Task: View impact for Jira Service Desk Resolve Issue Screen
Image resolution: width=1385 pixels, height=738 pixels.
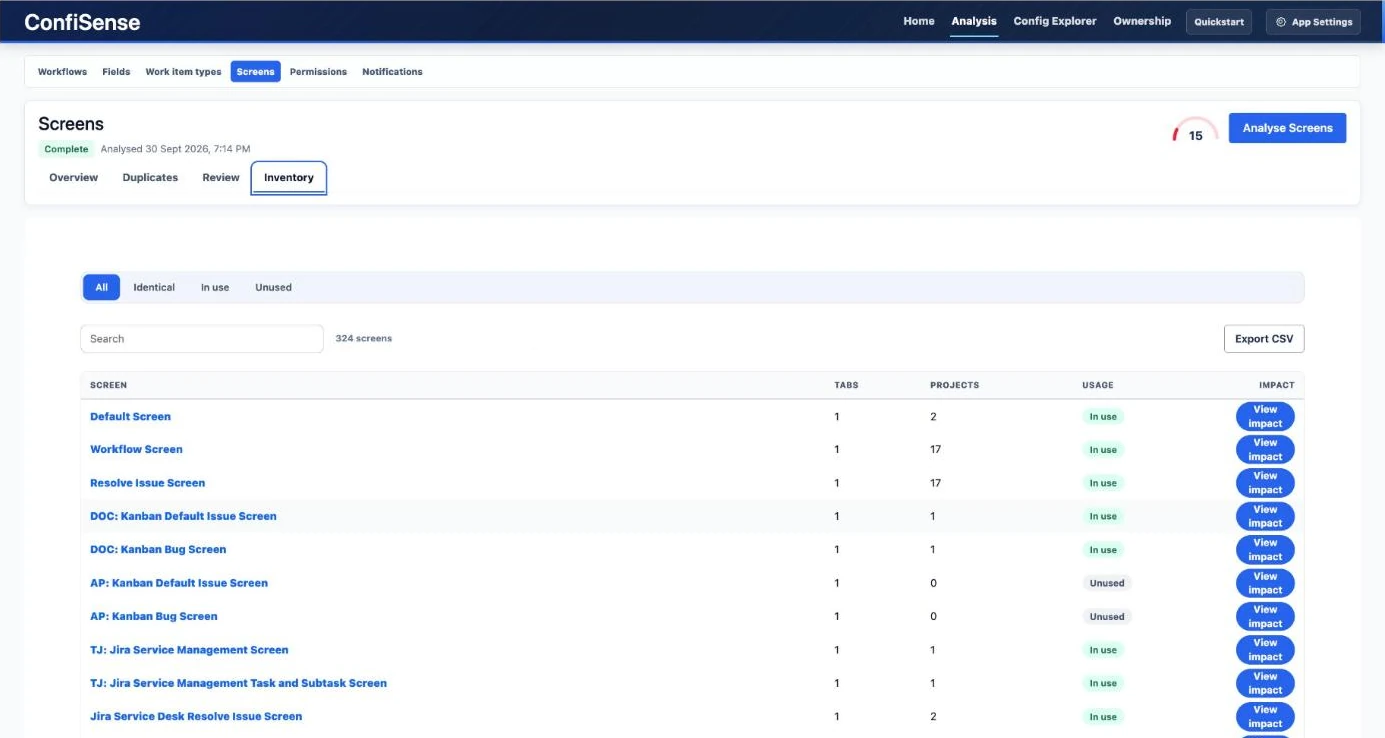Action: click(1265, 717)
